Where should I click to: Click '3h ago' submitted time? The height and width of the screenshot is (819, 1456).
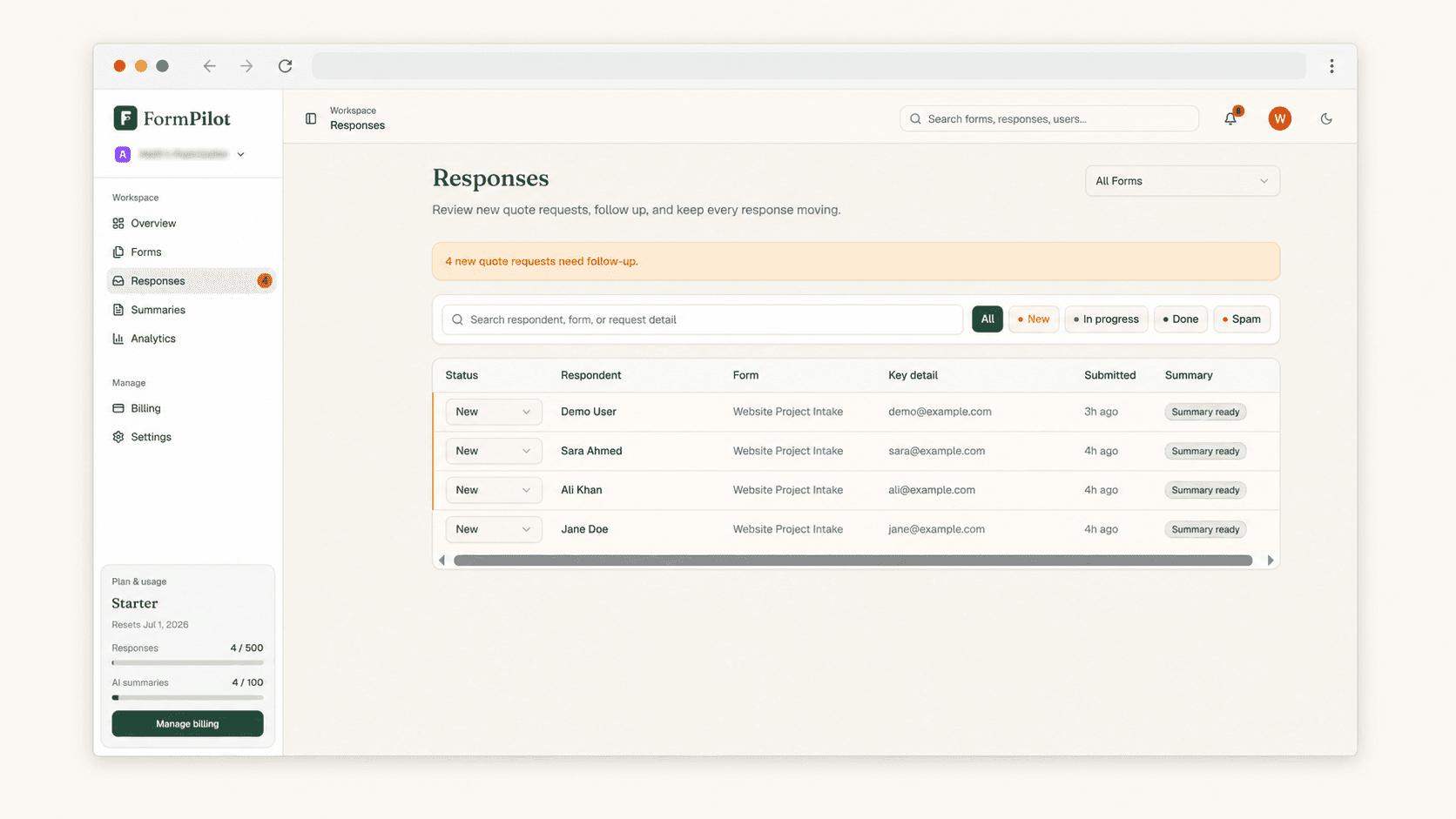tap(1101, 412)
